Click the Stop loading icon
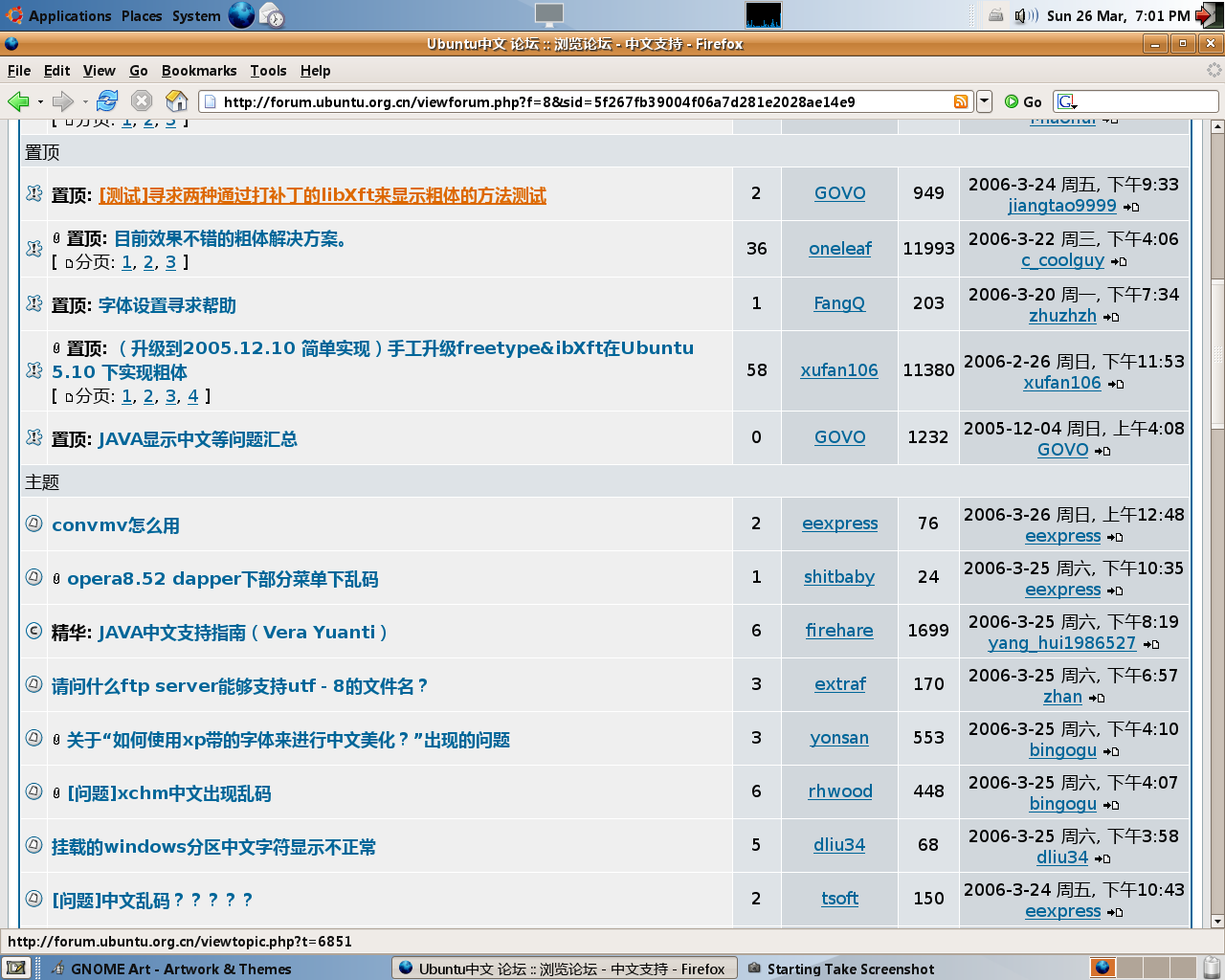 (142, 101)
